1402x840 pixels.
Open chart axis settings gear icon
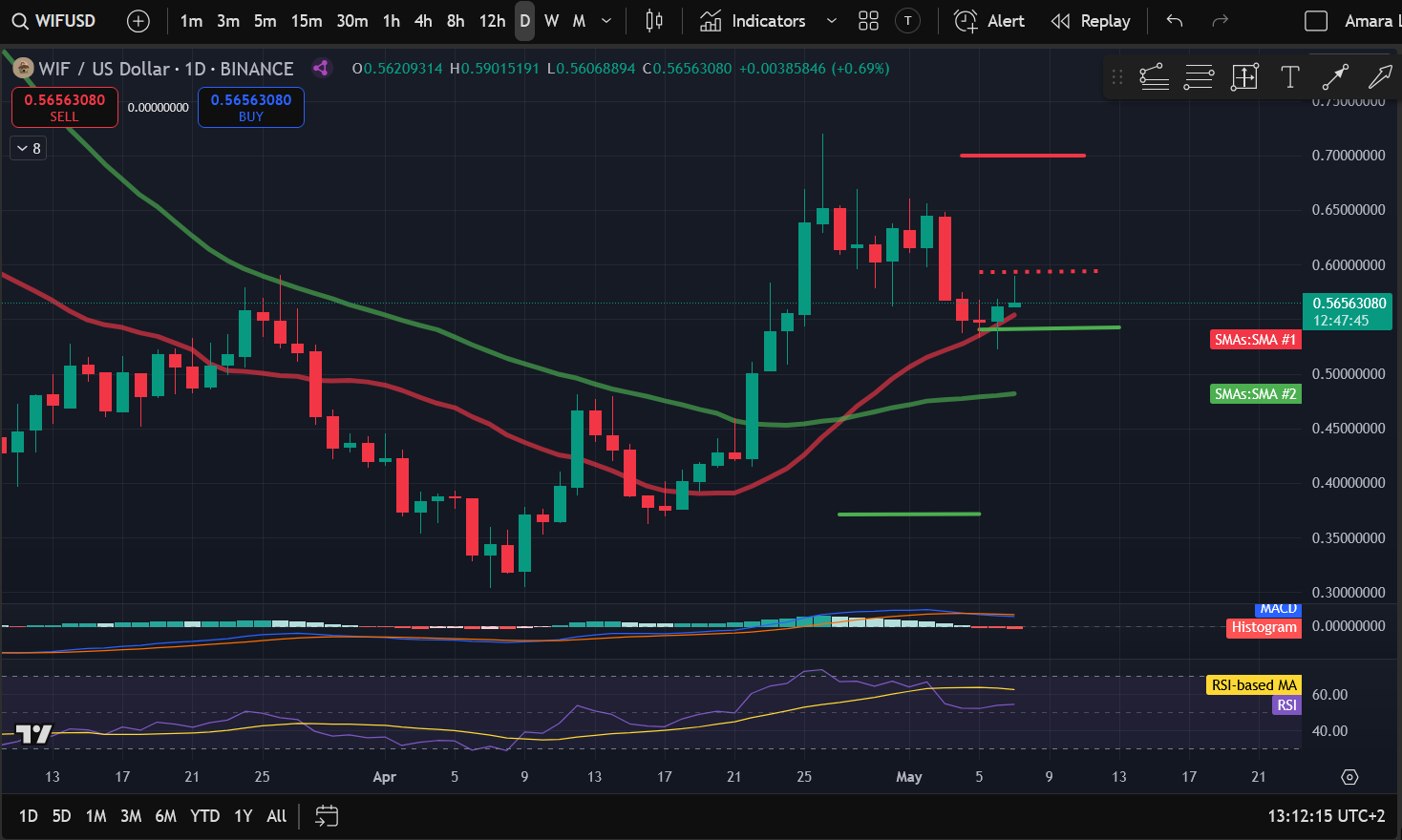(1349, 777)
